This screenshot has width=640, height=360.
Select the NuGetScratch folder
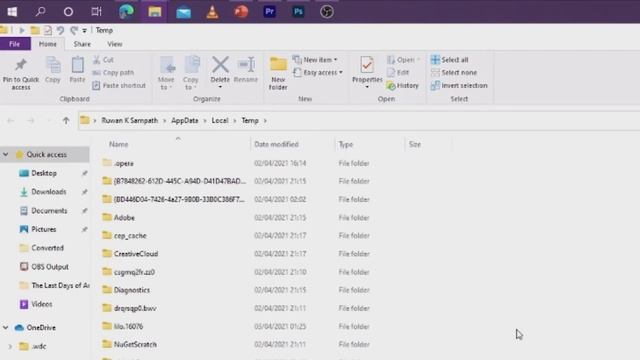tap(135, 344)
